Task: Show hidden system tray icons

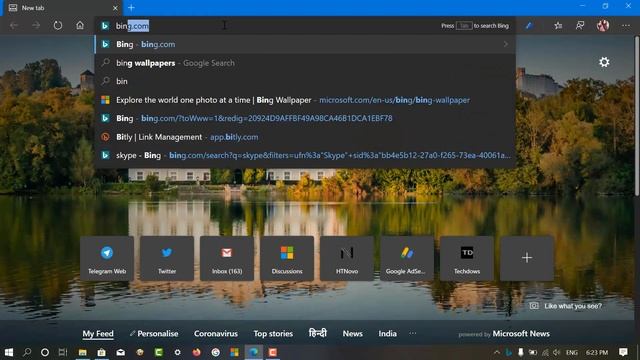Action: [x=497, y=352]
